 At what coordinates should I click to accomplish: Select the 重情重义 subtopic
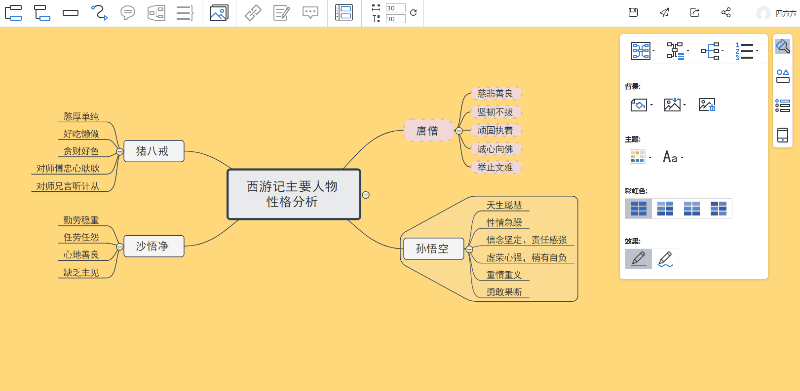coord(504,275)
